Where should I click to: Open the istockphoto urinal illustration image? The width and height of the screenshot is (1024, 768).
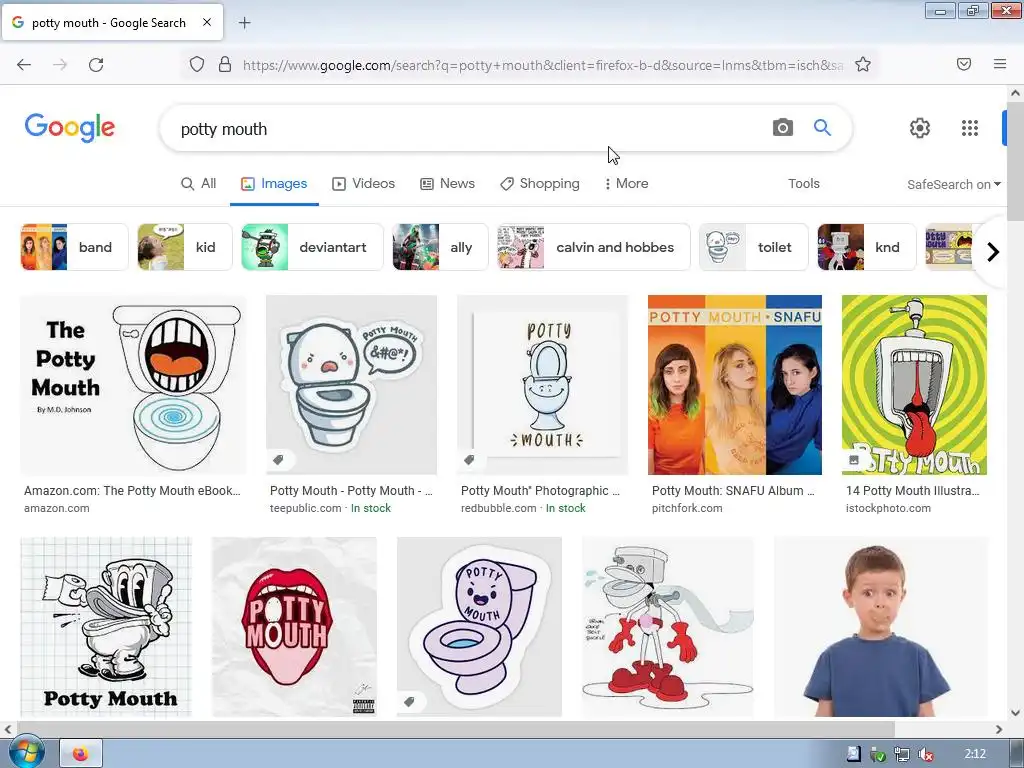pos(914,385)
